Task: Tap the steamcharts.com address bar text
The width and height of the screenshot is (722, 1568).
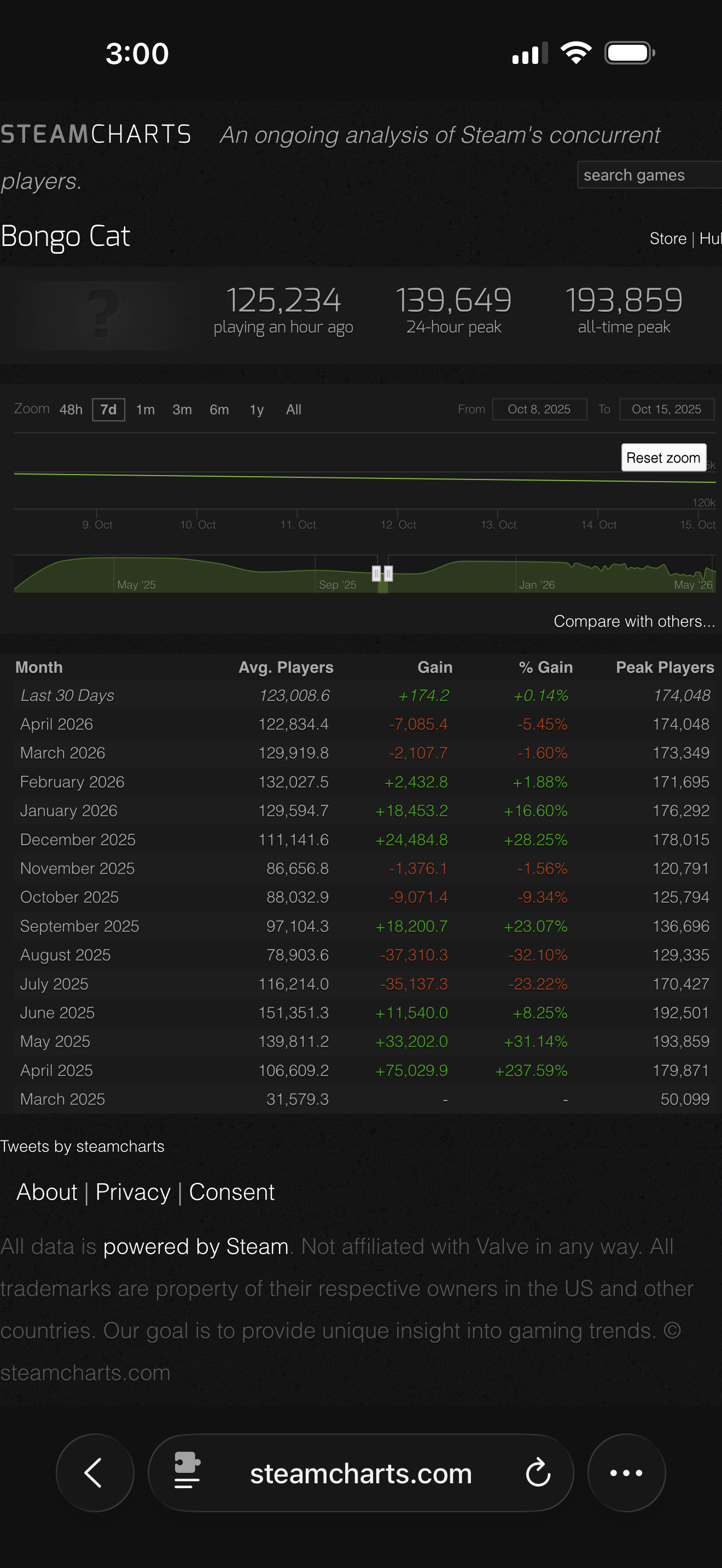Action: pos(361,1473)
